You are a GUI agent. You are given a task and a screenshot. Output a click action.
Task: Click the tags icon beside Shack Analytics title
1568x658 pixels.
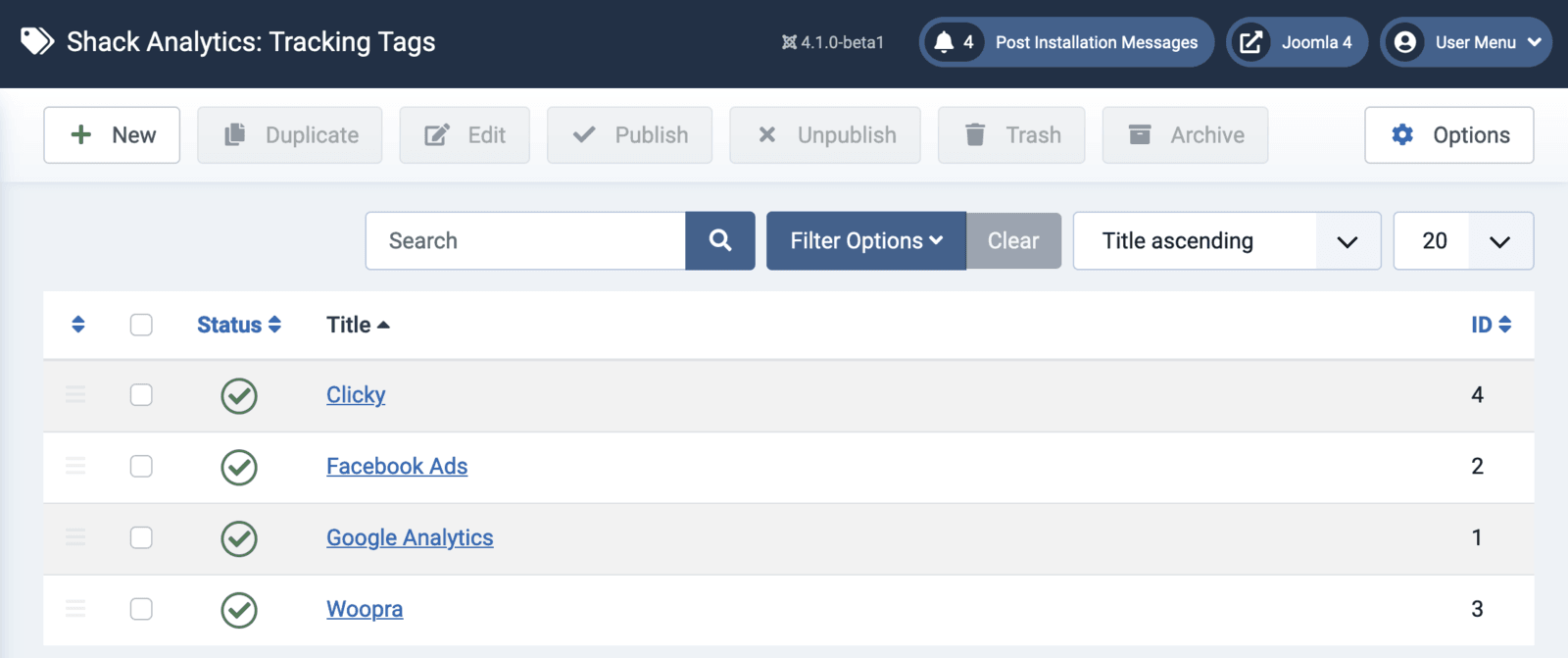[37, 41]
